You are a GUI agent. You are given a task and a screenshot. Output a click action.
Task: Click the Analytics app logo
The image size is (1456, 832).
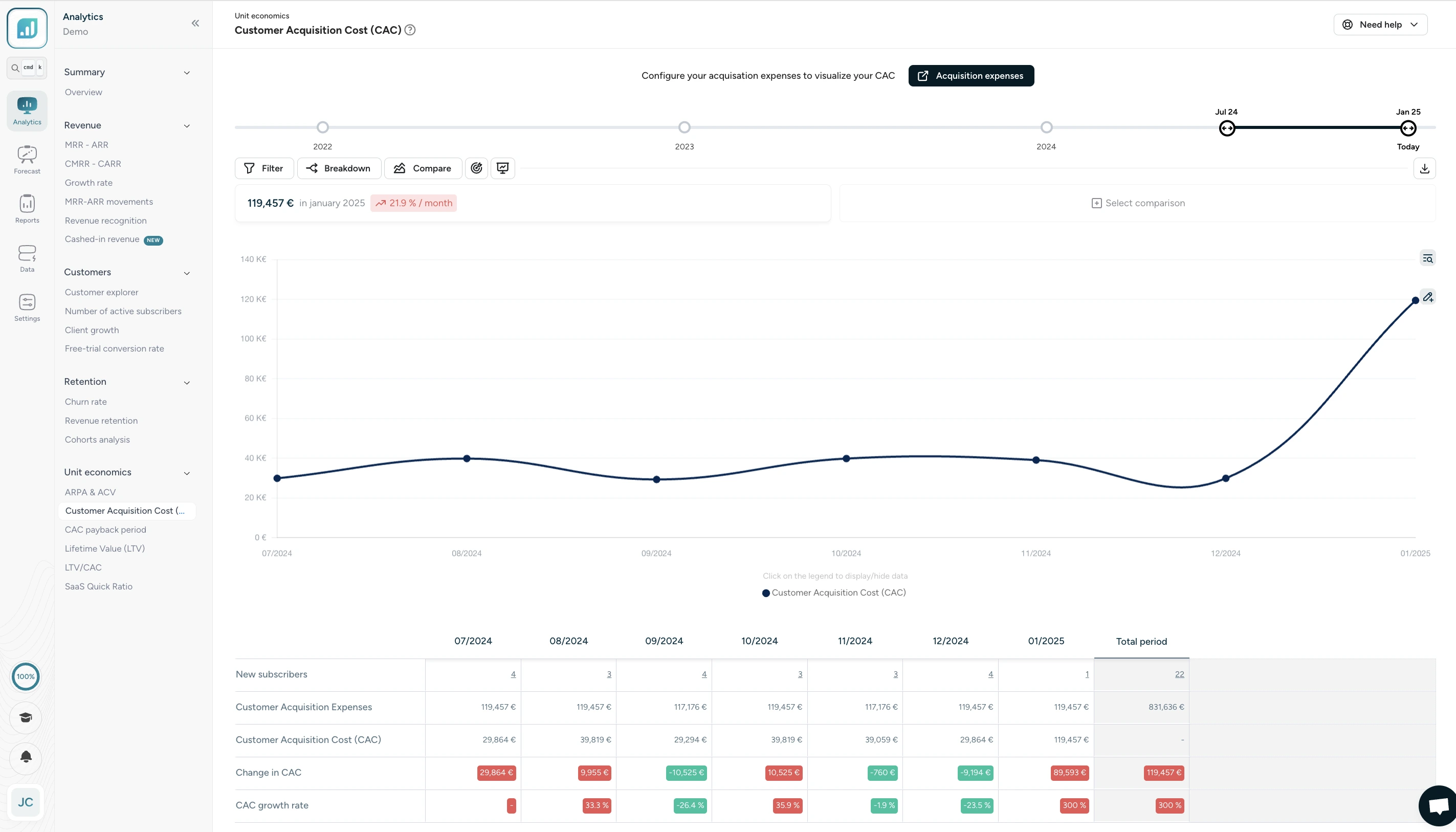tap(27, 28)
